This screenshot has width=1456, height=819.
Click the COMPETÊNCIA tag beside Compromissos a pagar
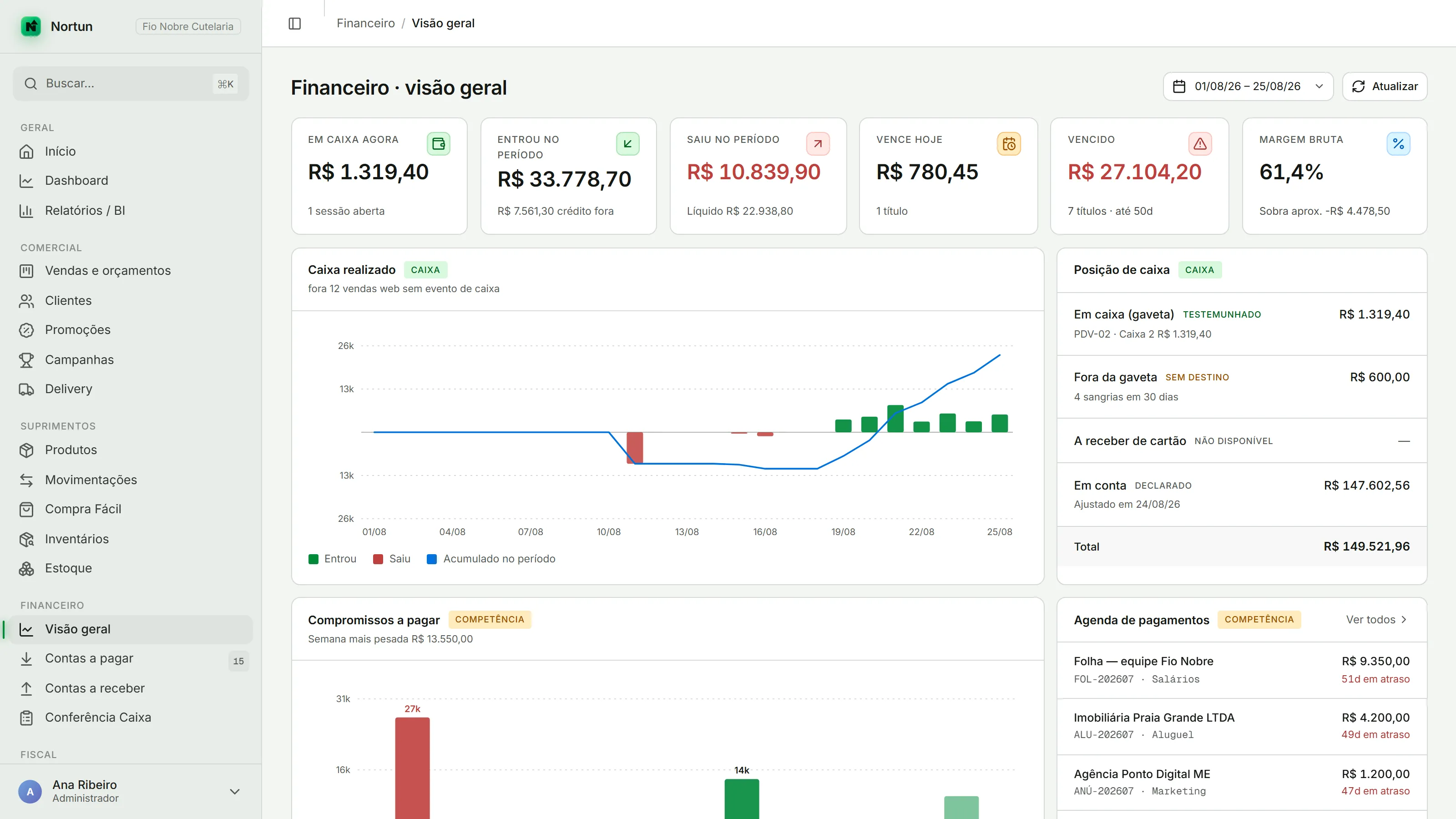[490, 619]
